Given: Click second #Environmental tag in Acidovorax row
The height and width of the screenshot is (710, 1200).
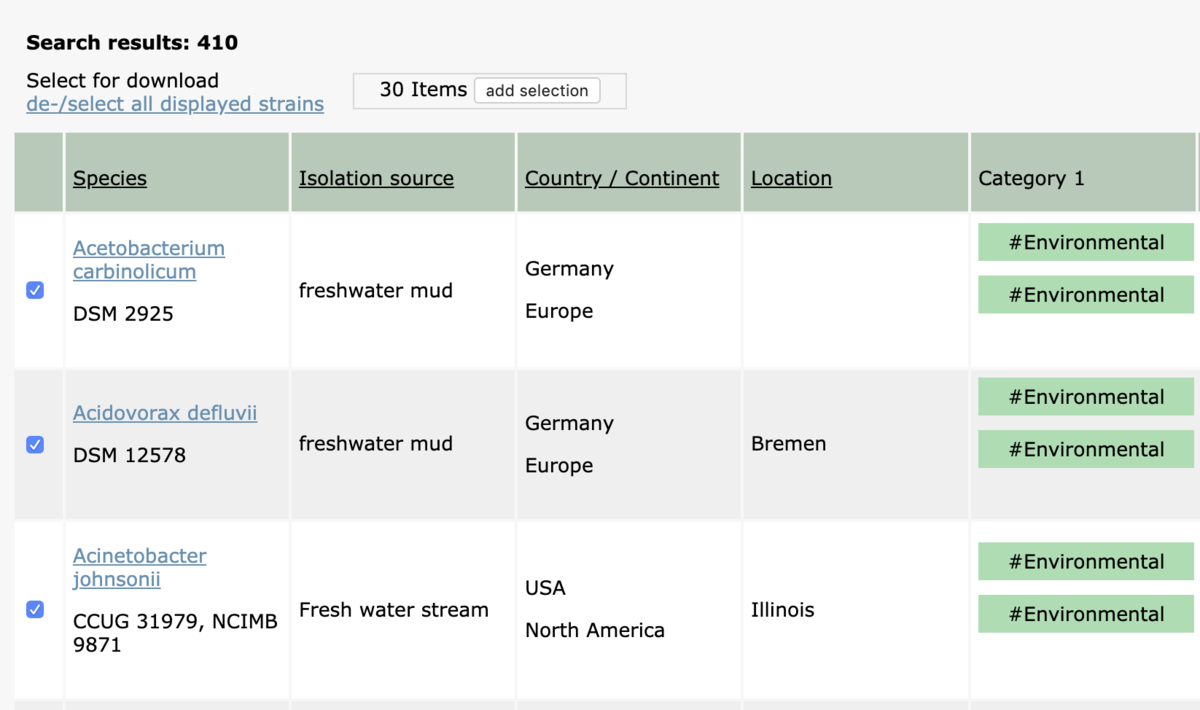Looking at the screenshot, I should click(1086, 449).
